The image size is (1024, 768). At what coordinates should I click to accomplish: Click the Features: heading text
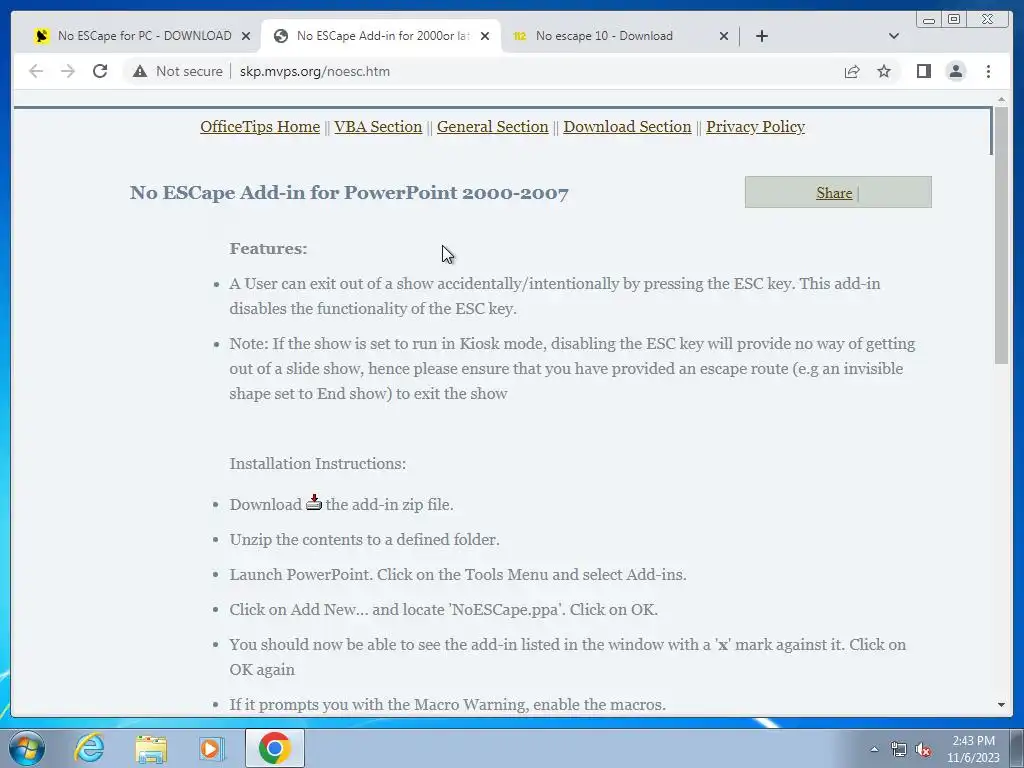pos(268,249)
